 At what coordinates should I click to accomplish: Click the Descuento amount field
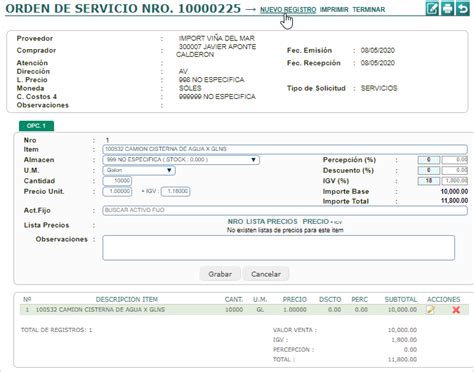[455, 170]
